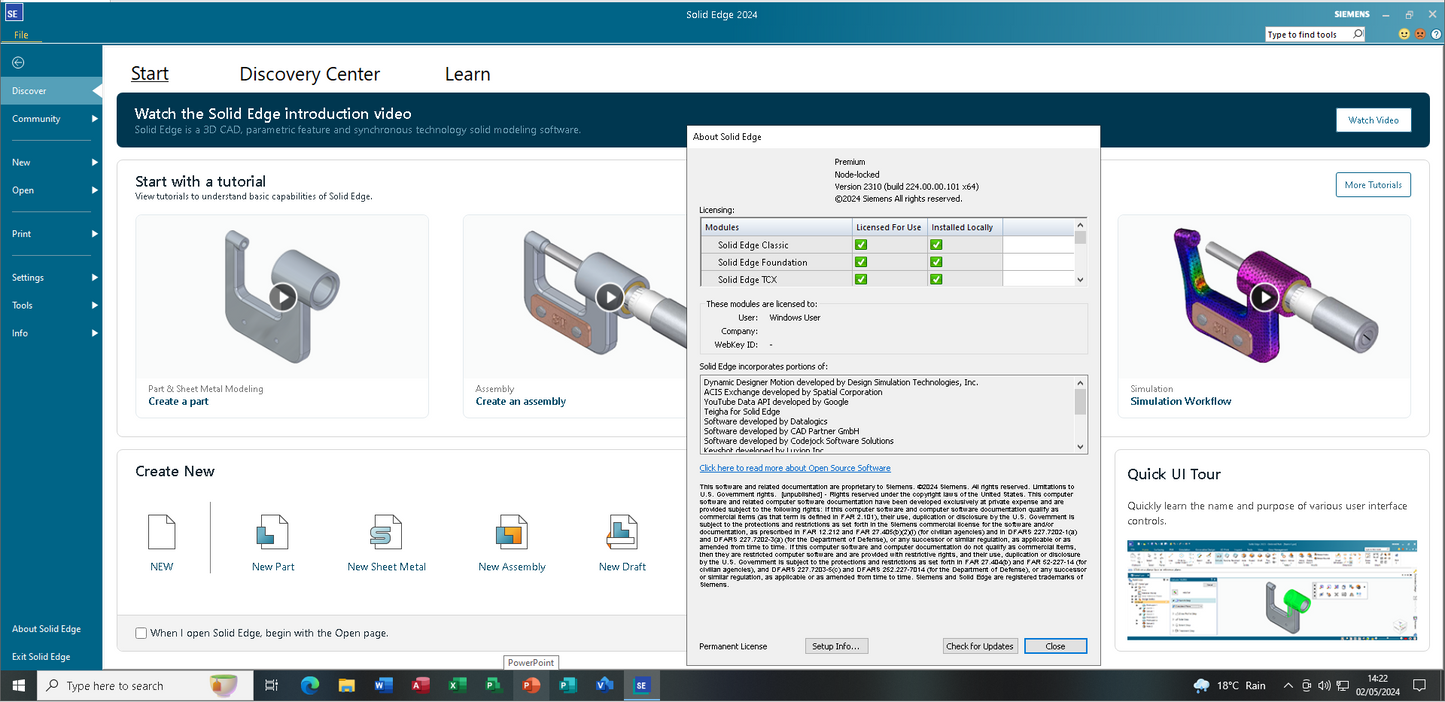This screenshot has height=702, width=1445.
Task: Send negative feedback with the sad face
Action: [1419, 34]
